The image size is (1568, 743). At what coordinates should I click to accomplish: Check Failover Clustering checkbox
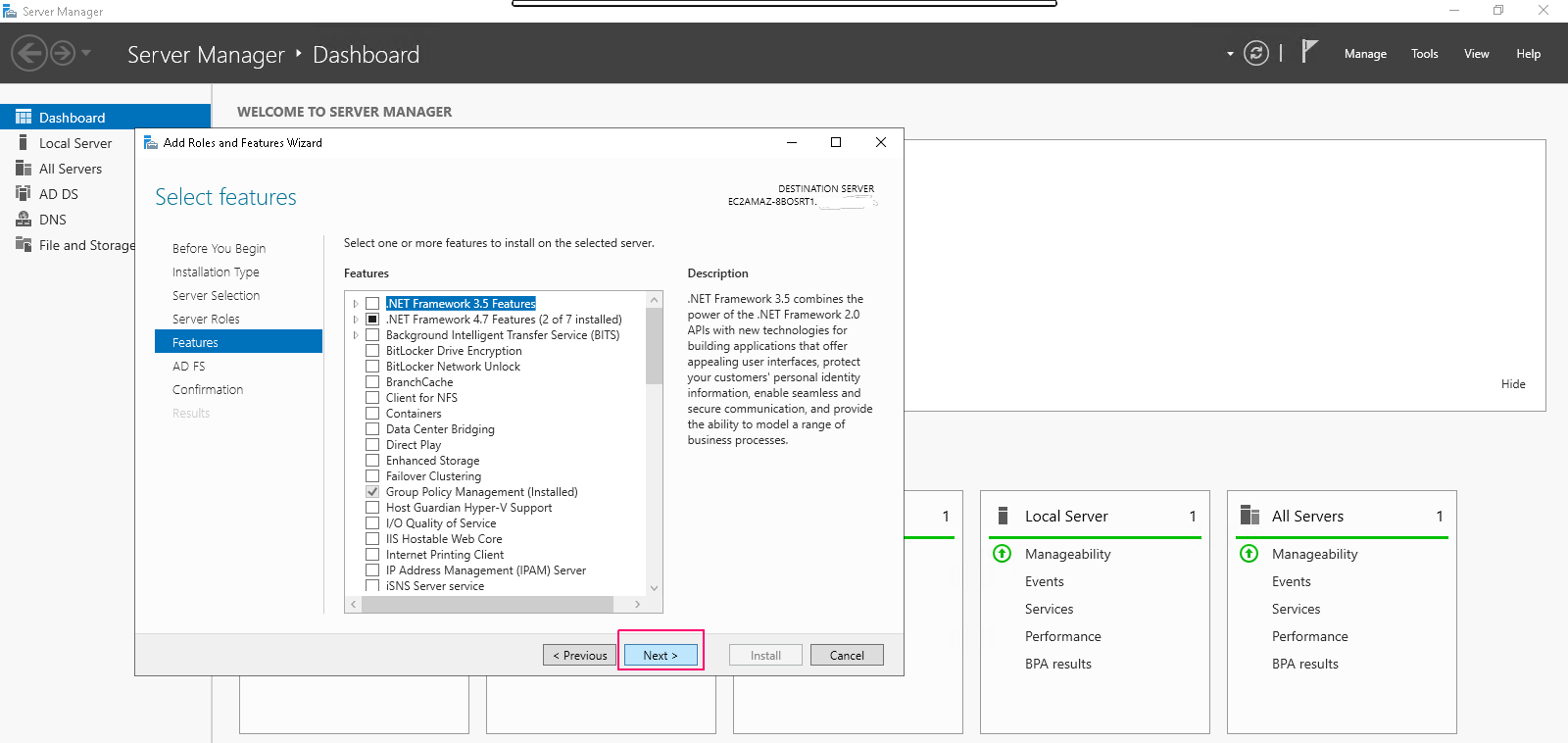tap(372, 476)
